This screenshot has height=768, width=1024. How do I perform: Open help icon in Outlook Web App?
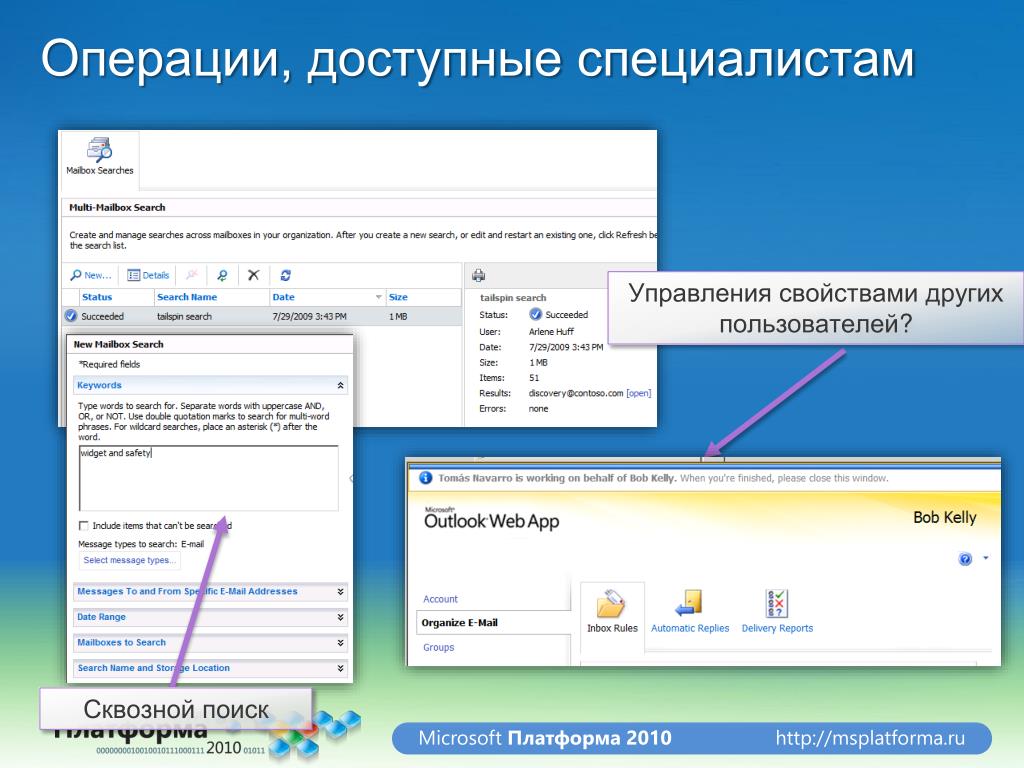(x=965, y=559)
